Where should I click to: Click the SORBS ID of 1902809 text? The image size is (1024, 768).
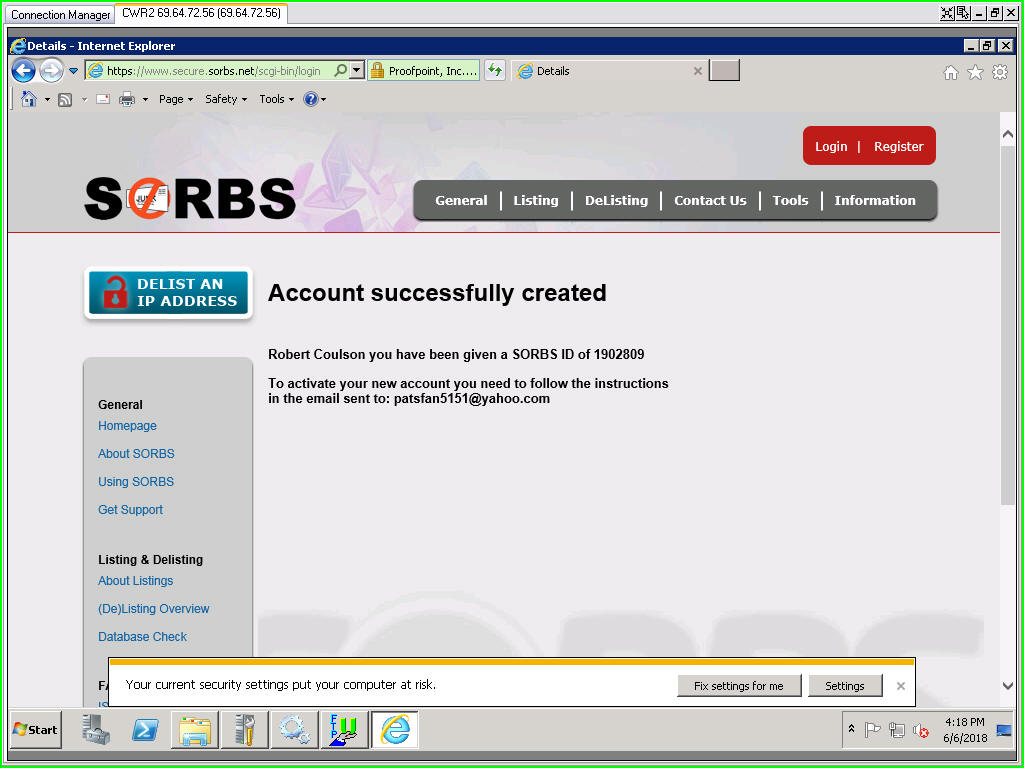click(x=578, y=355)
